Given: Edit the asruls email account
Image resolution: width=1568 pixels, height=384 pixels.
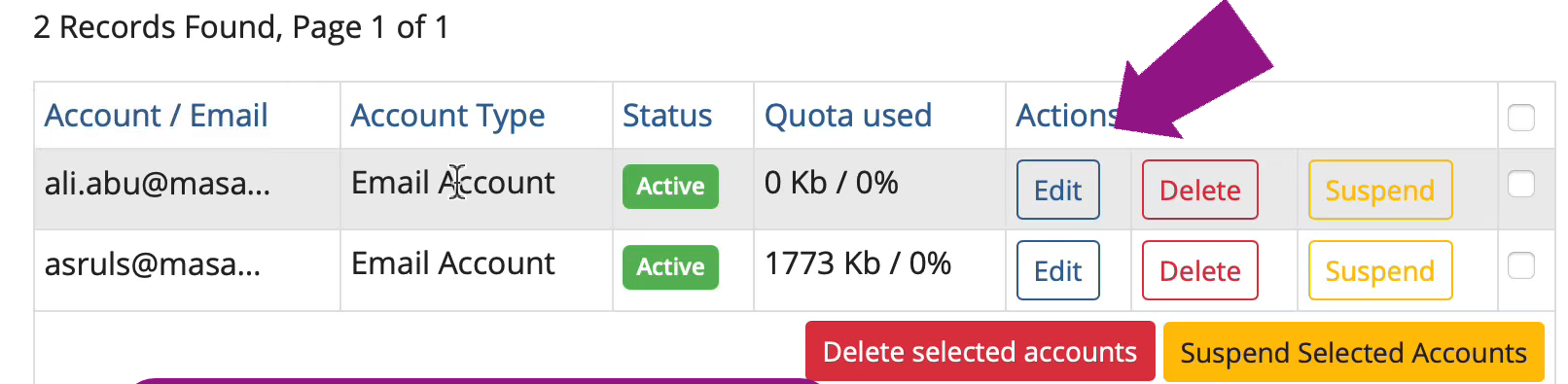Looking at the screenshot, I should click(x=1057, y=270).
